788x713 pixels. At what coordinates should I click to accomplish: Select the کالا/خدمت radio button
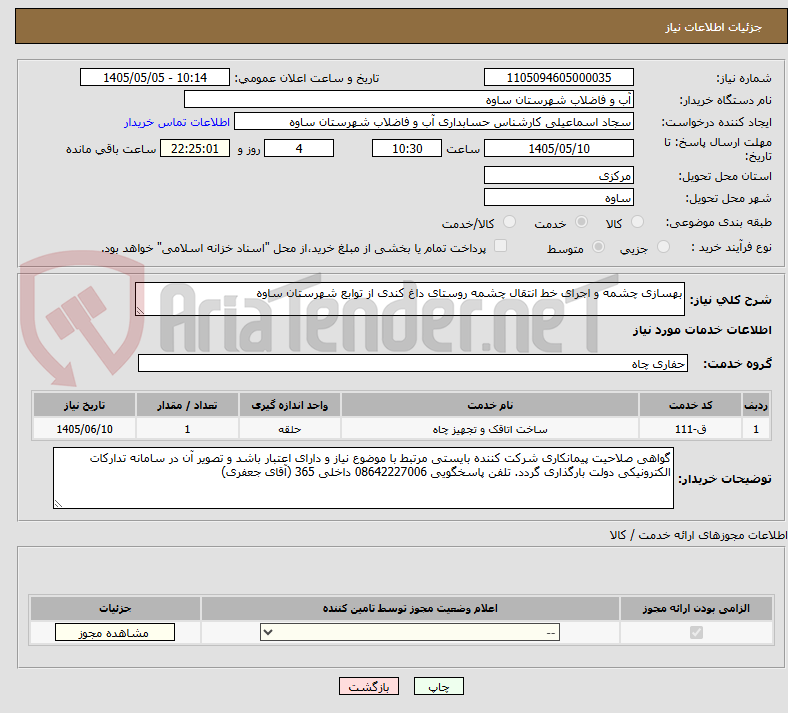click(509, 222)
